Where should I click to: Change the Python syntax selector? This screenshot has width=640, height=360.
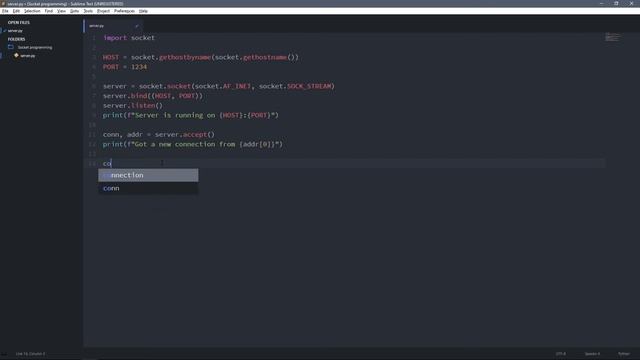point(624,354)
